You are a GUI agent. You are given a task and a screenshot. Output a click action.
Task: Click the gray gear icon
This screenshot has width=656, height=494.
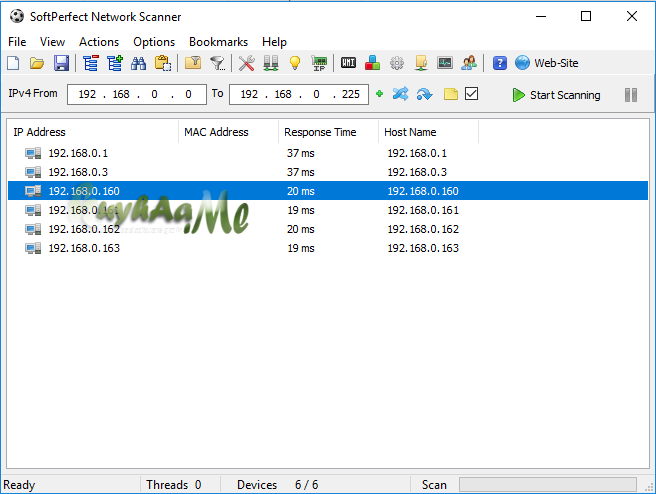coord(397,63)
